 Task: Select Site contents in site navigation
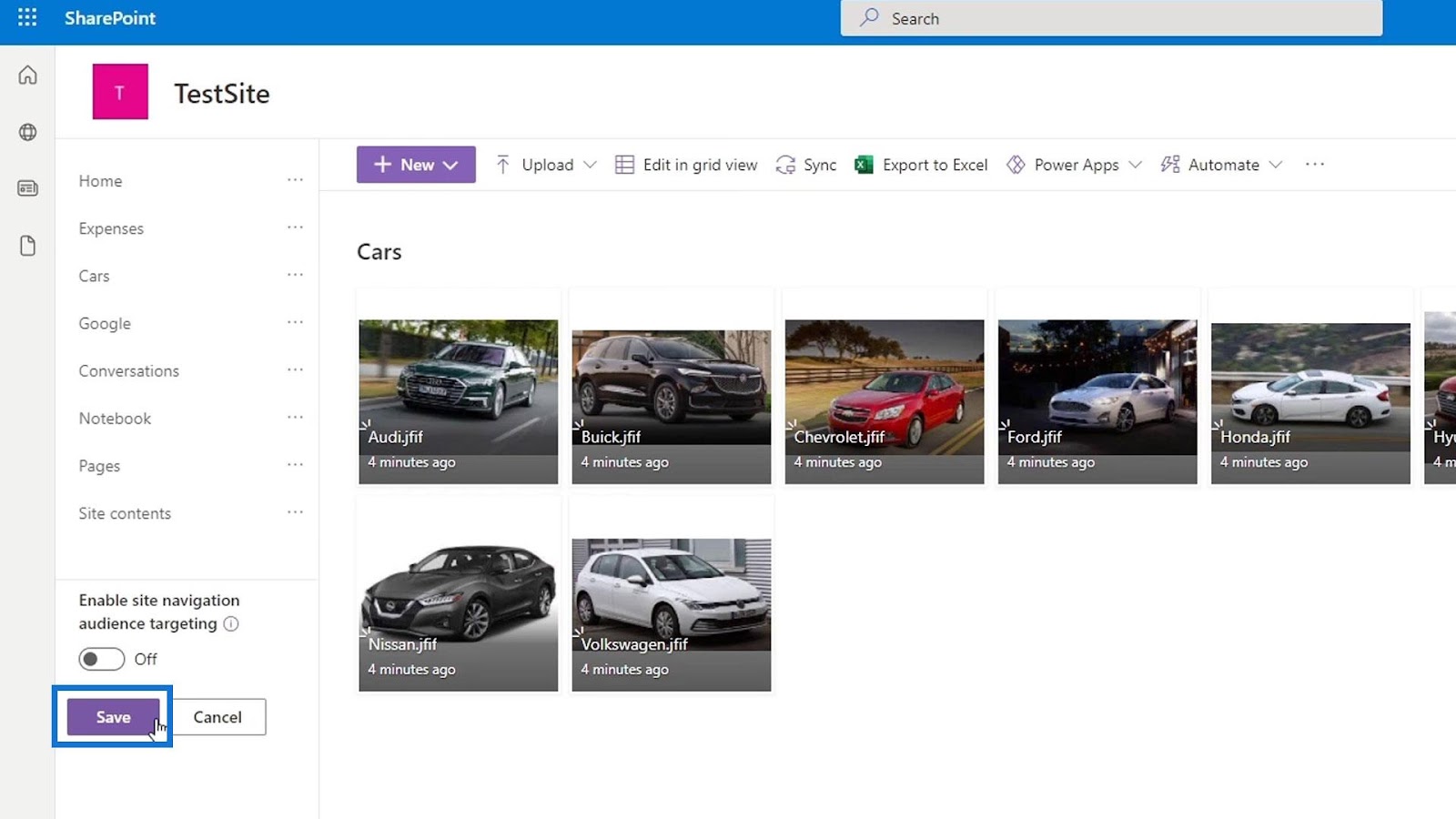(125, 513)
